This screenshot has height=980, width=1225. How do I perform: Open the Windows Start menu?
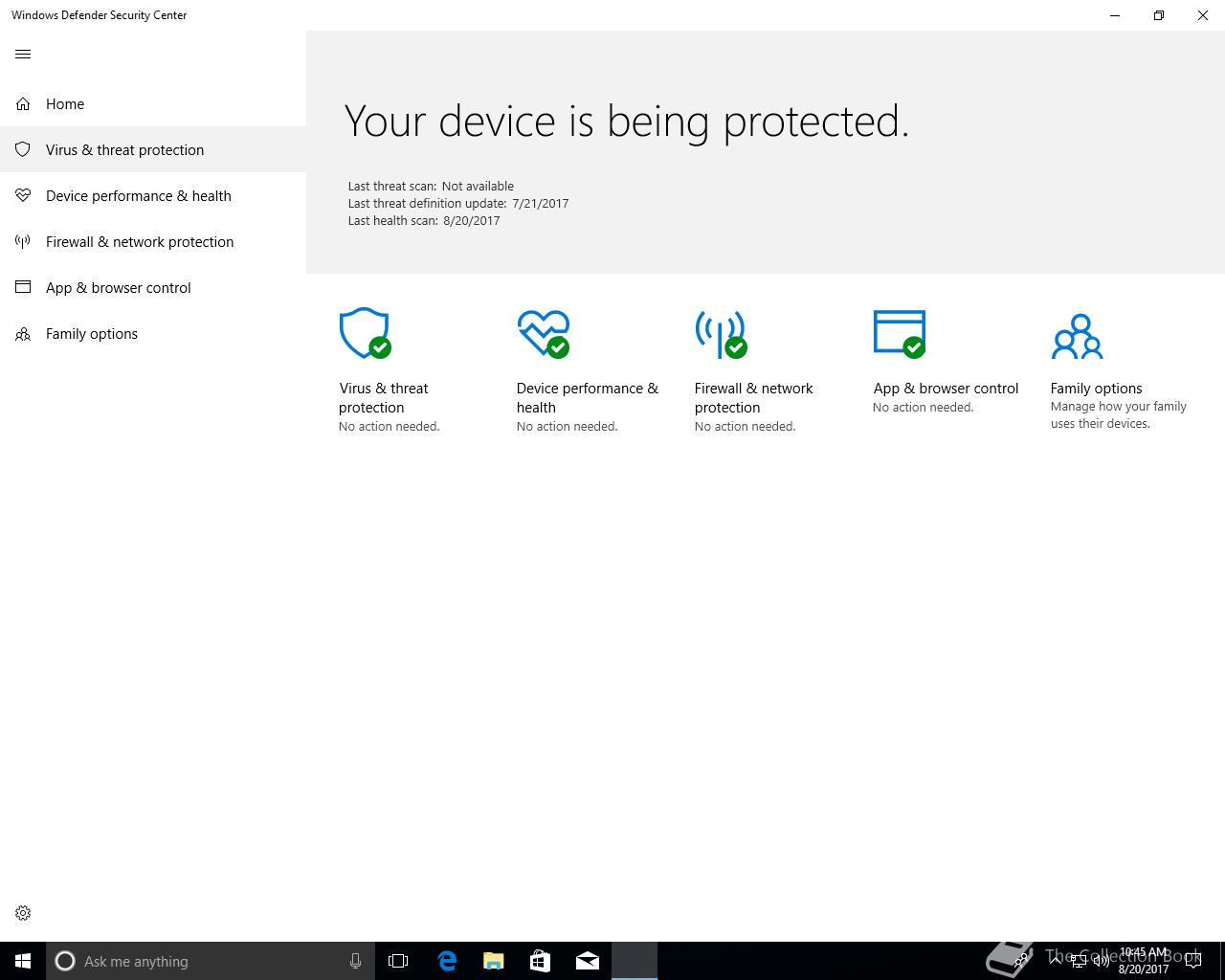23,961
